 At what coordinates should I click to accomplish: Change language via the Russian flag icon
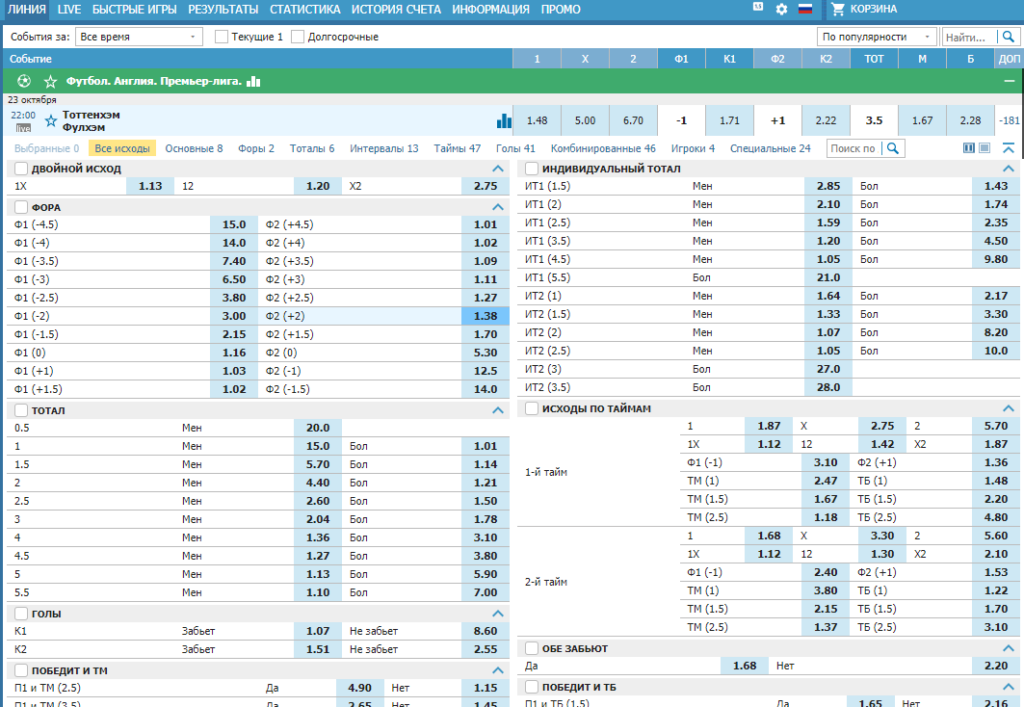805,9
